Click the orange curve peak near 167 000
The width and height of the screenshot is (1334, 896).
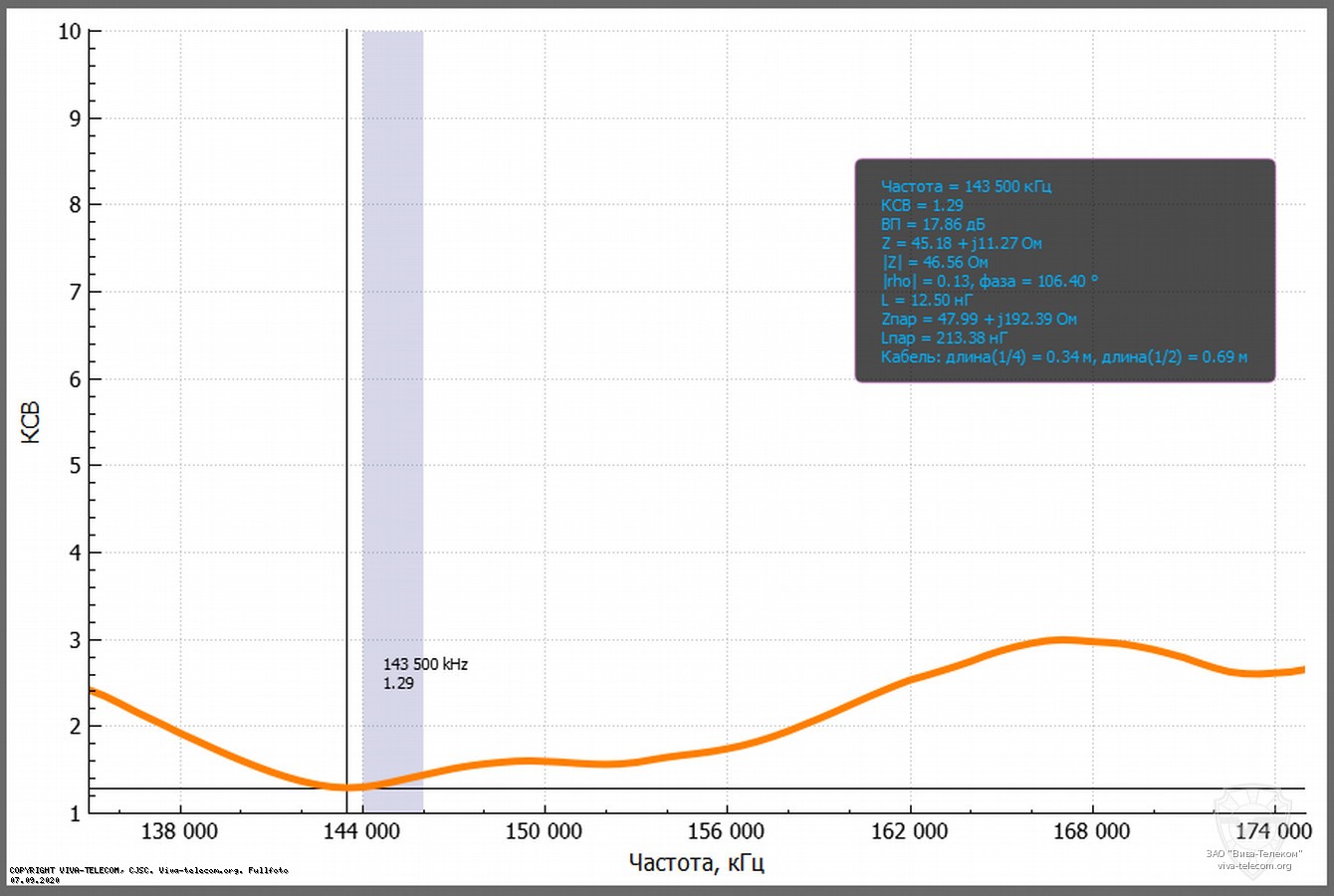click(x=1062, y=640)
